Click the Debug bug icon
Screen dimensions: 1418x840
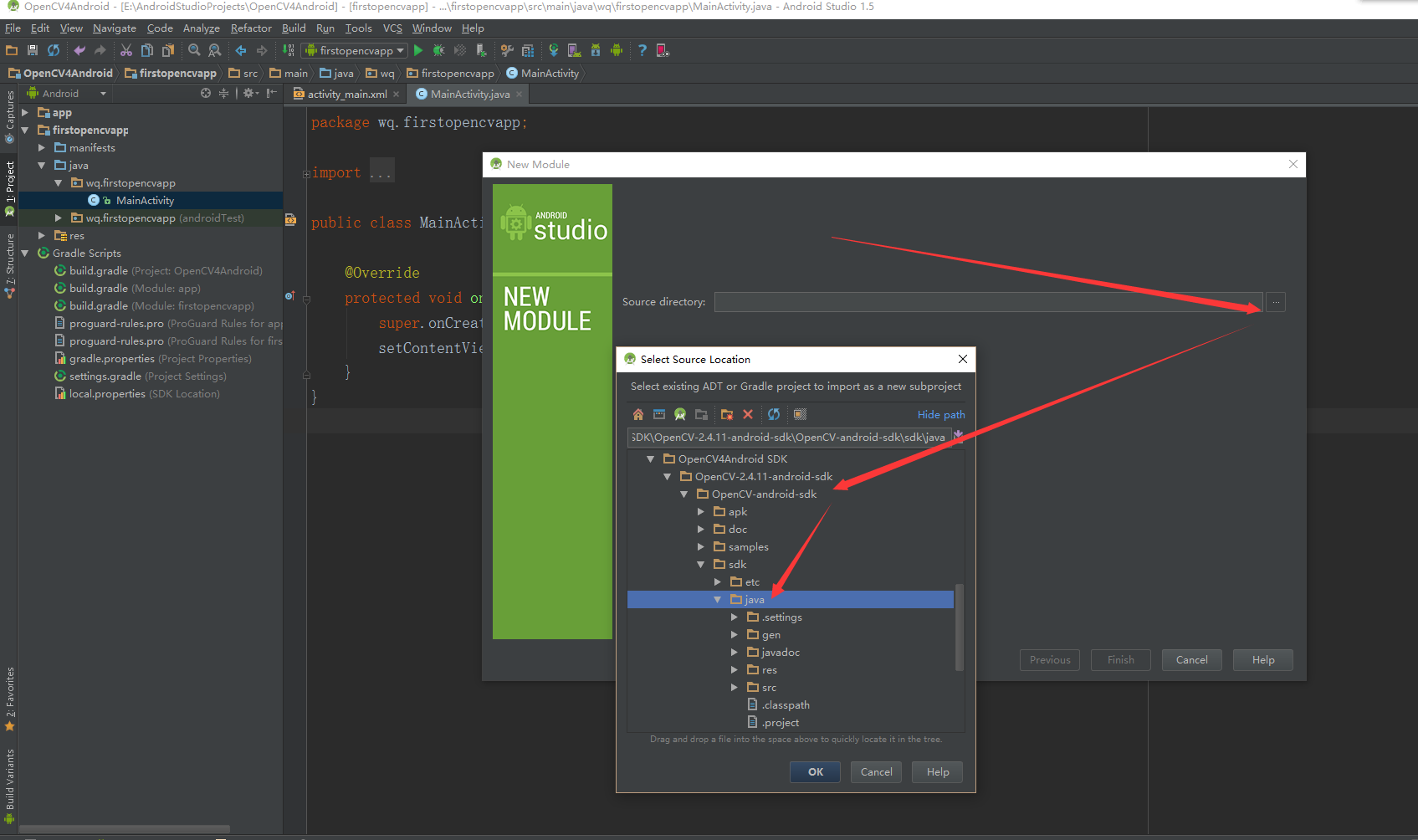tap(438, 50)
